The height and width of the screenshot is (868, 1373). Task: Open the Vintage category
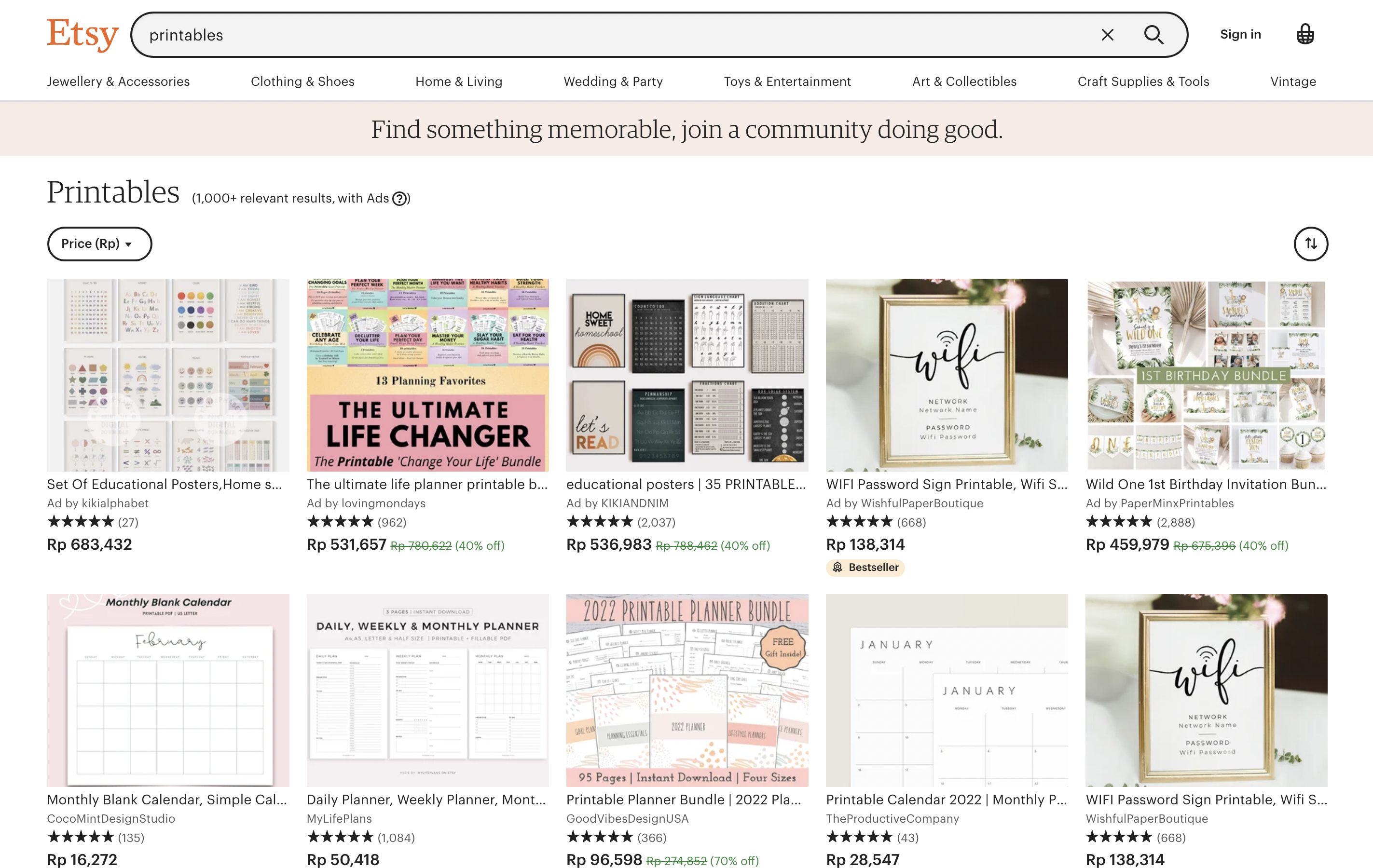(1292, 81)
